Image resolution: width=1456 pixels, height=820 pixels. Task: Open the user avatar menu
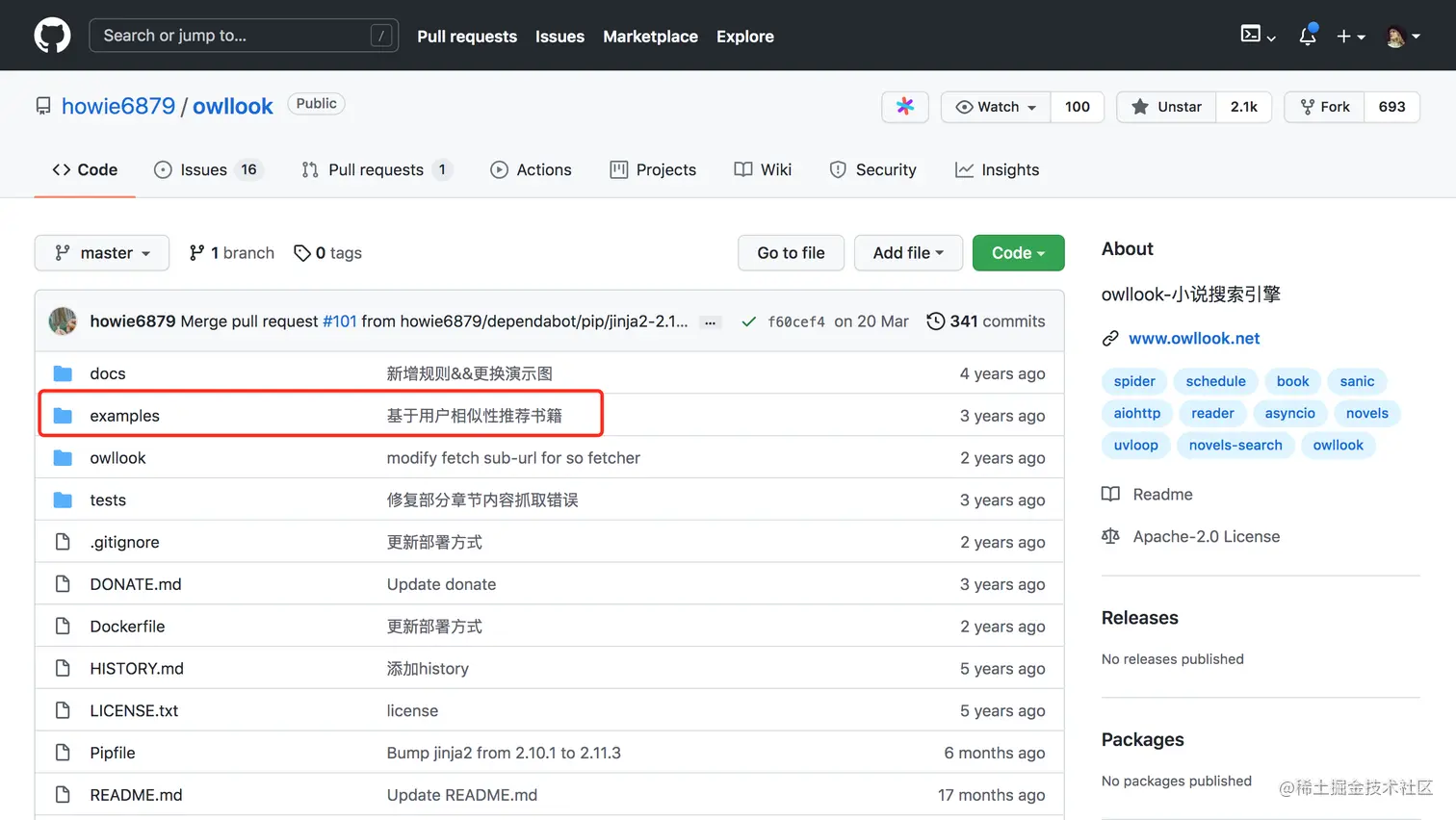1403,37
